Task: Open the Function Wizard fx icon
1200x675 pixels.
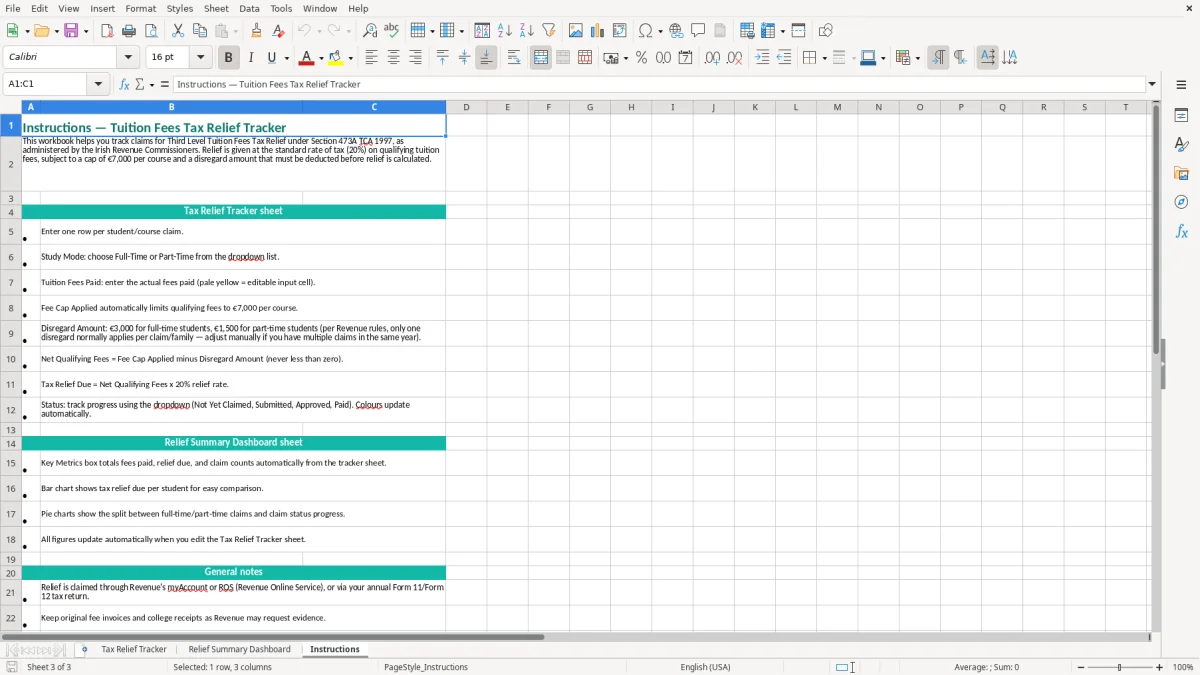Action: click(125, 84)
